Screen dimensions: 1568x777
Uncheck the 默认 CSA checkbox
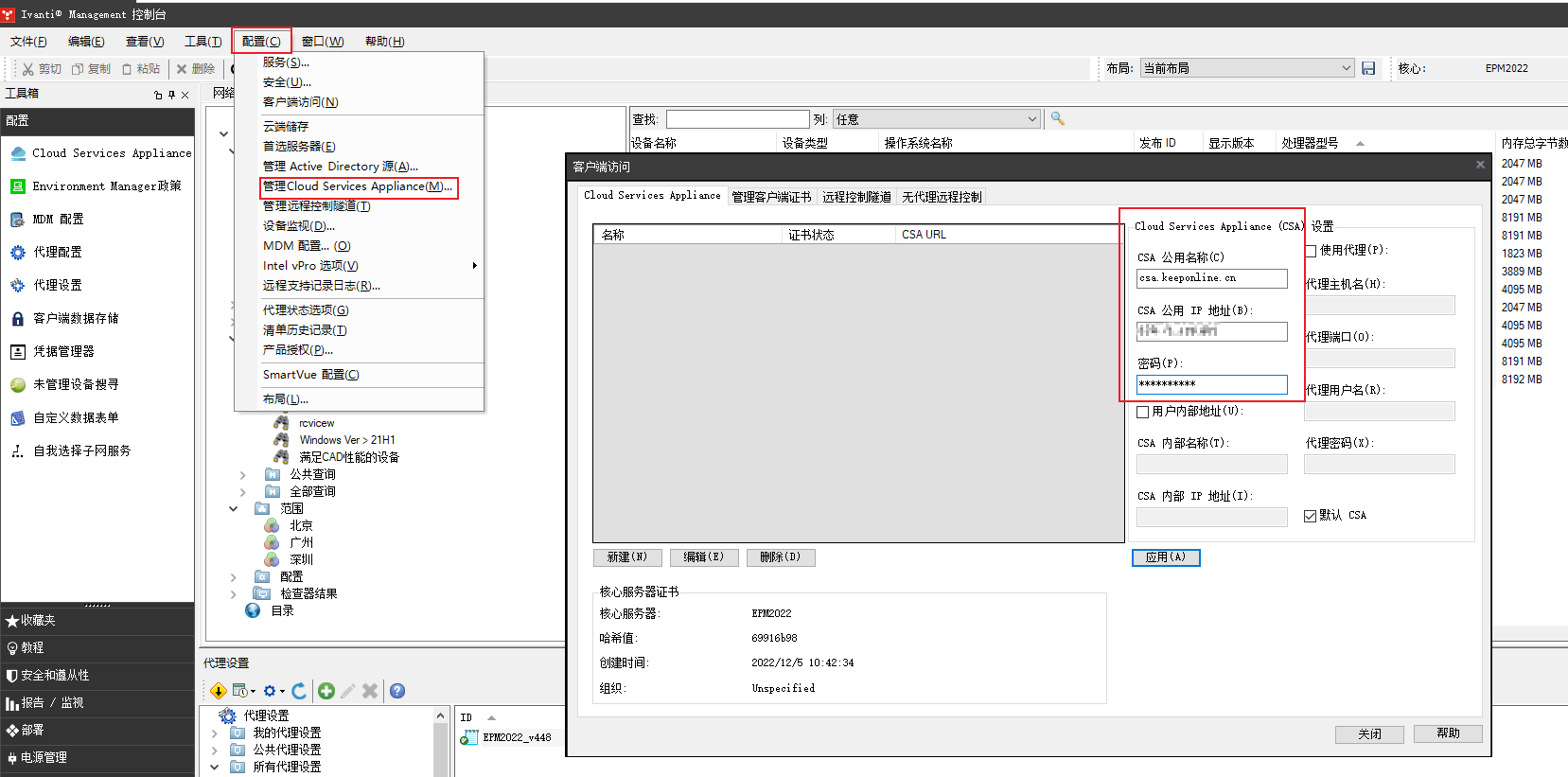1311,516
